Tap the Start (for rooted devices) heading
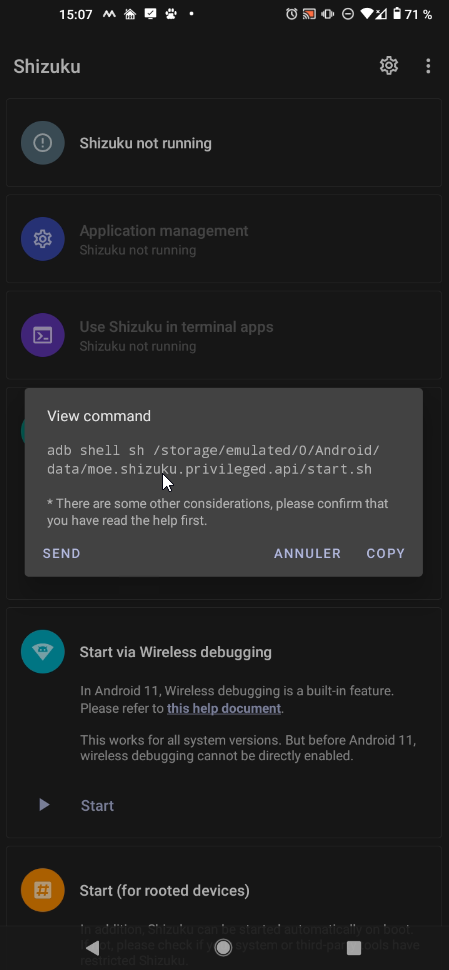The image size is (449, 970). [165, 891]
